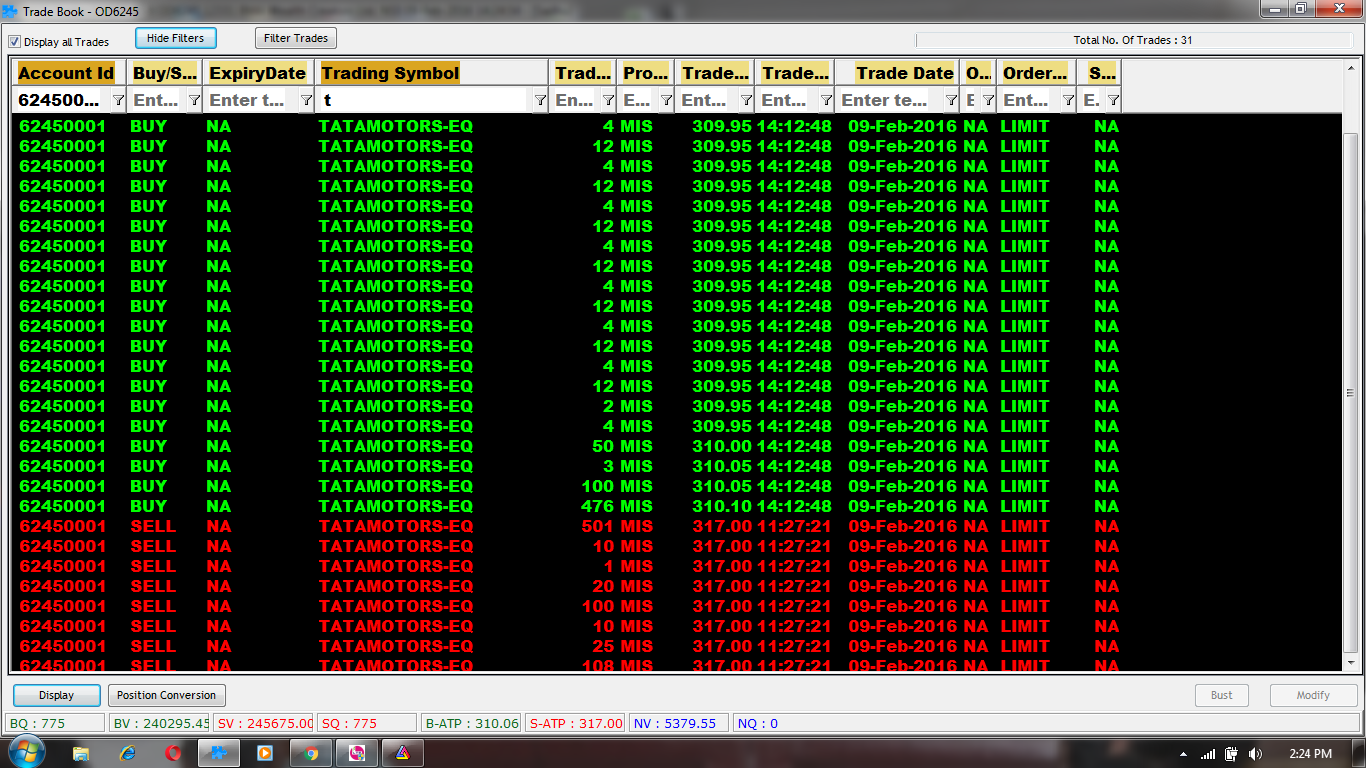Click the Modify button

coord(1313,695)
